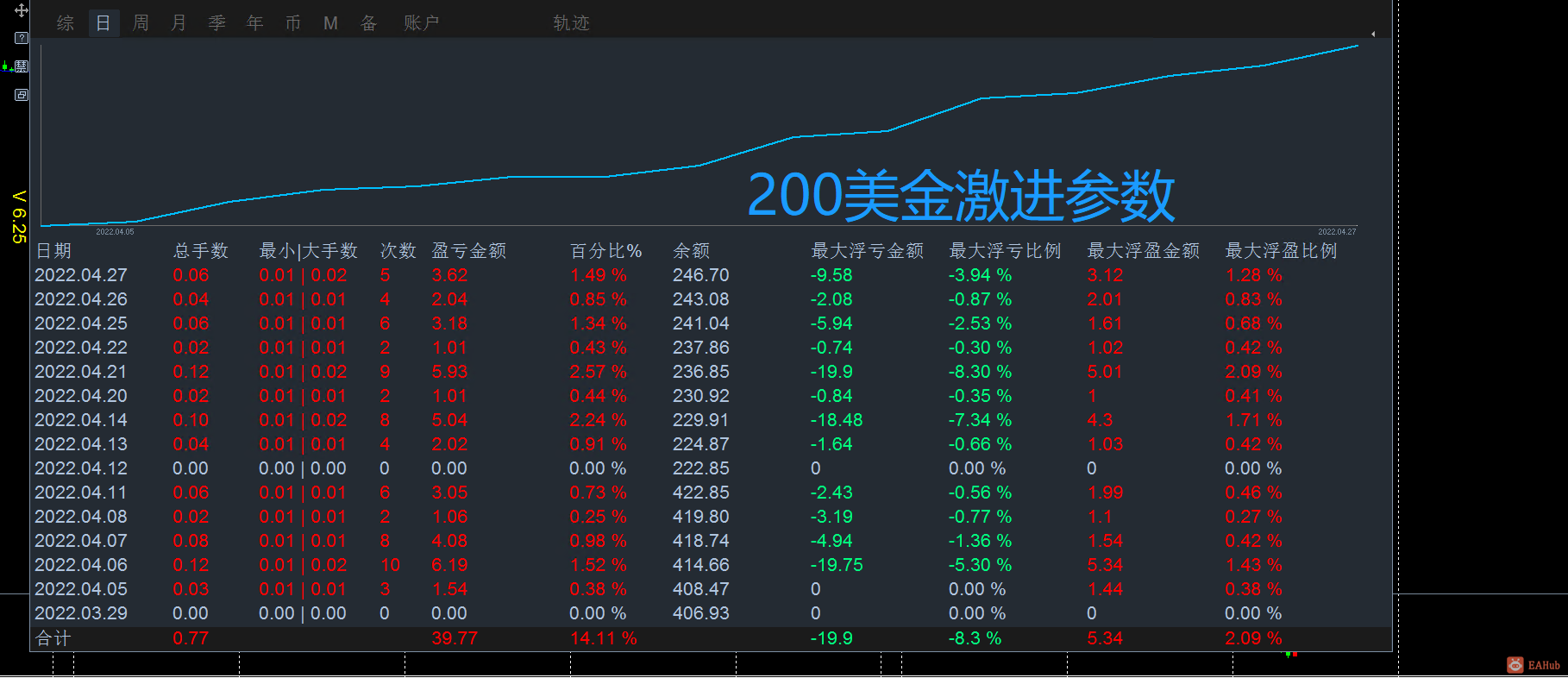Image resolution: width=1568 pixels, height=678 pixels.
Task: Click the 最小|大手数 column header
Action: click(x=309, y=251)
